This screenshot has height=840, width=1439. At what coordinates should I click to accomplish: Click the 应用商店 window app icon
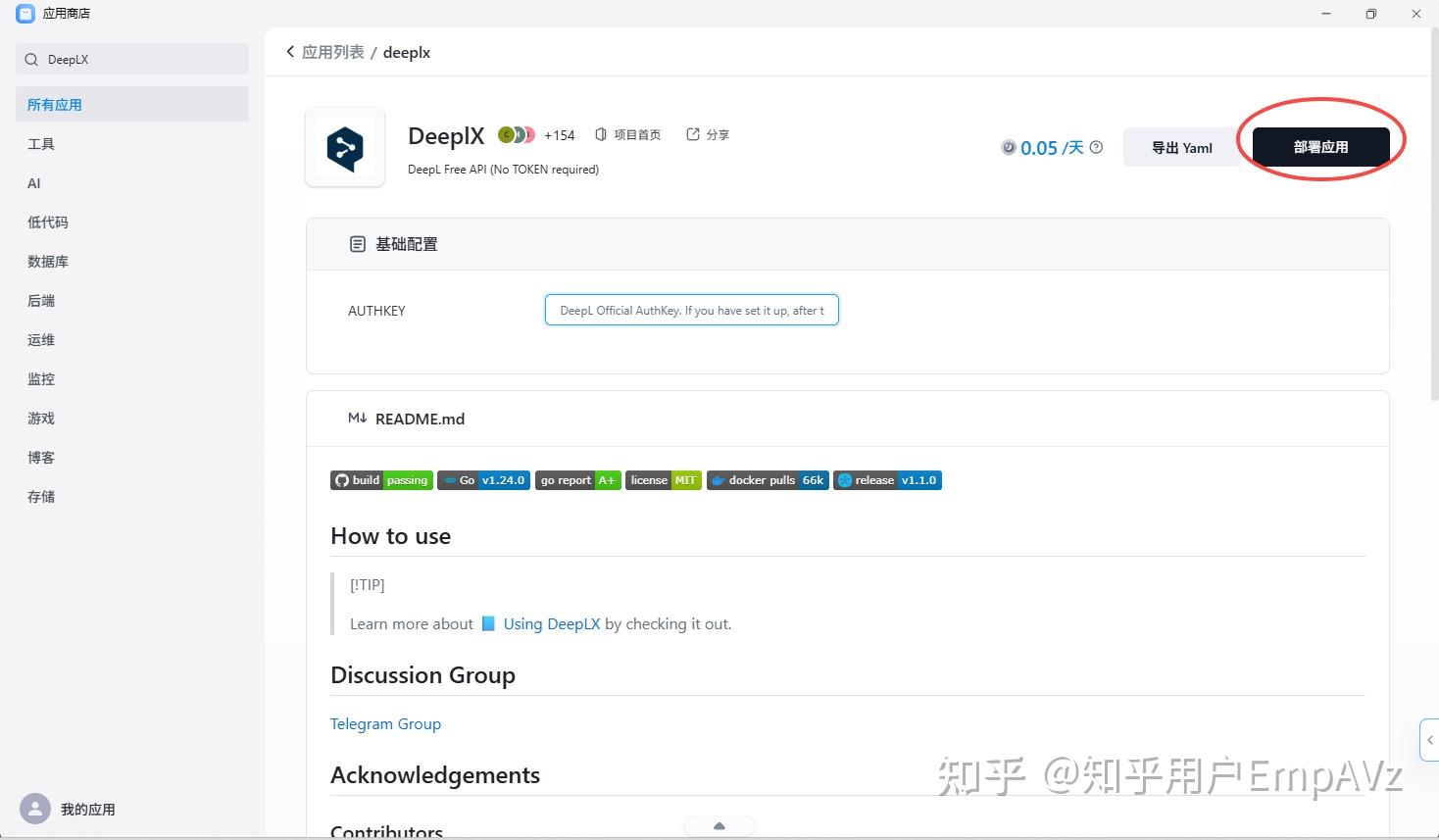click(x=25, y=14)
